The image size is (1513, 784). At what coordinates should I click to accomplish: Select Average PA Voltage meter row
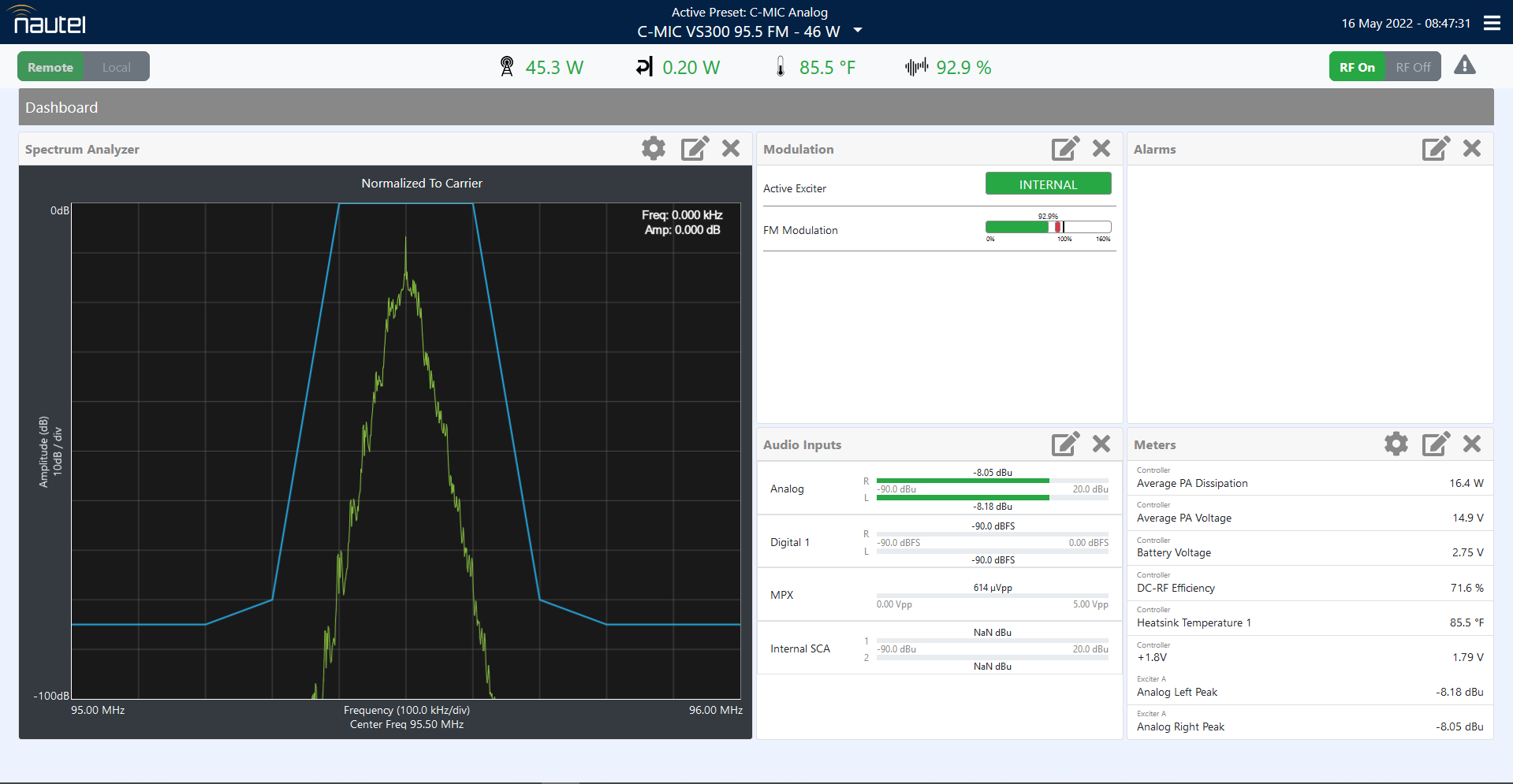pyautogui.click(x=1310, y=513)
